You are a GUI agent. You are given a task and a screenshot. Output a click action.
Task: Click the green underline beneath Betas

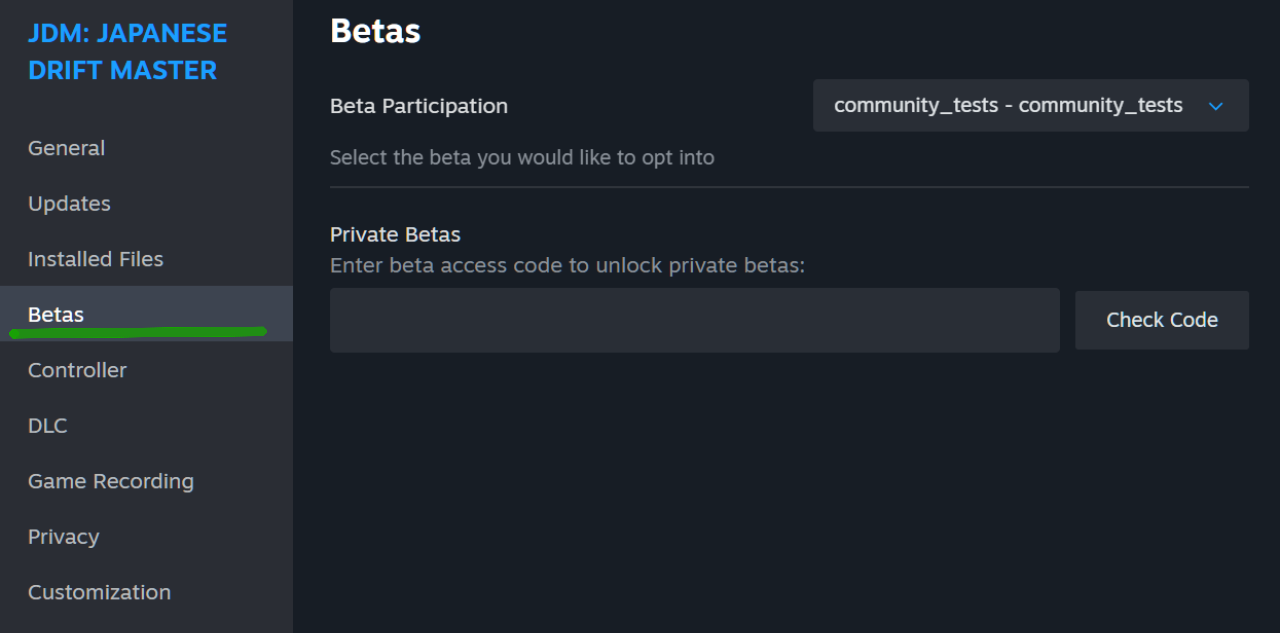click(x=138, y=332)
